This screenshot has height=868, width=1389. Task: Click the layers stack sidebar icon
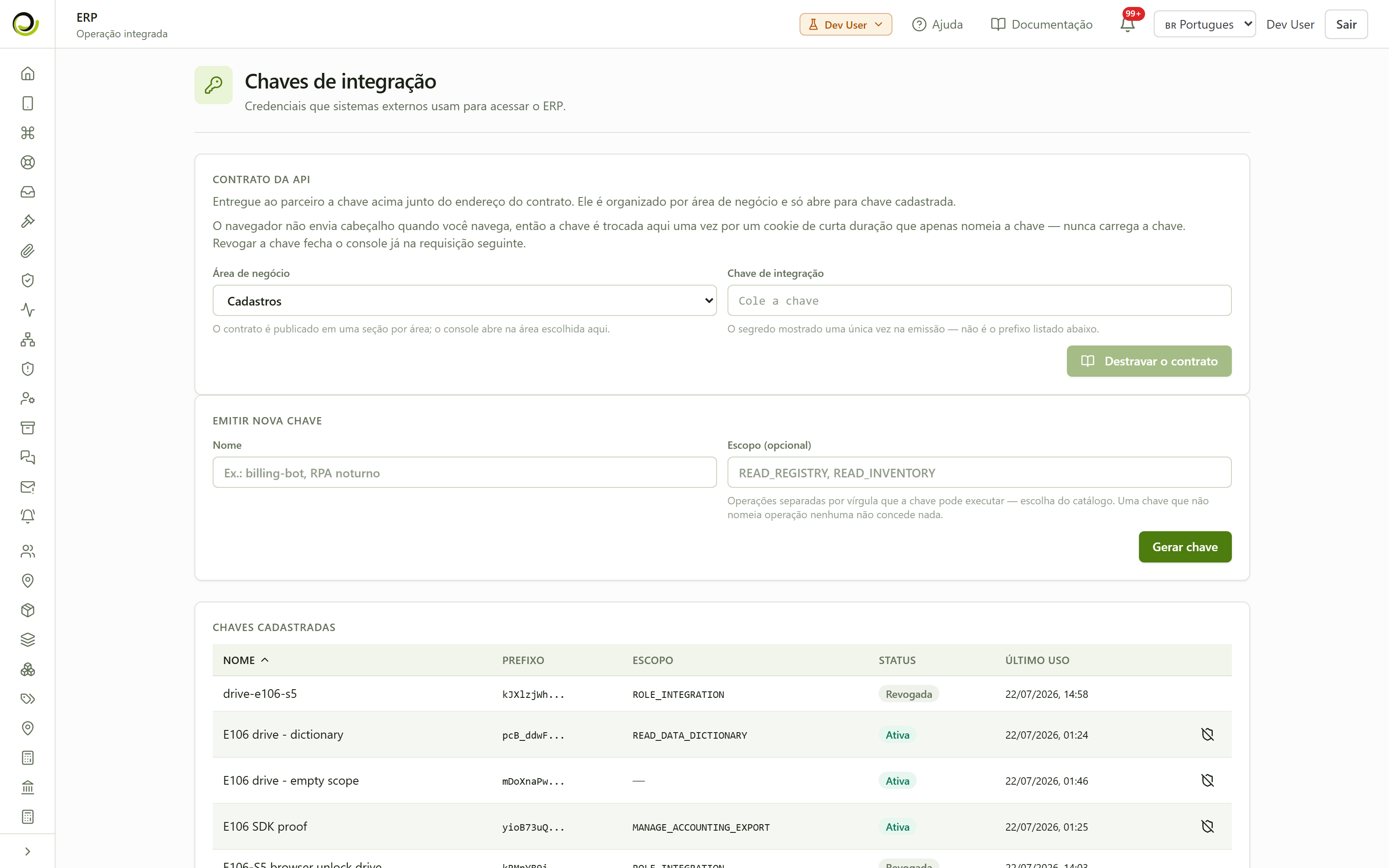click(x=27, y=640)
